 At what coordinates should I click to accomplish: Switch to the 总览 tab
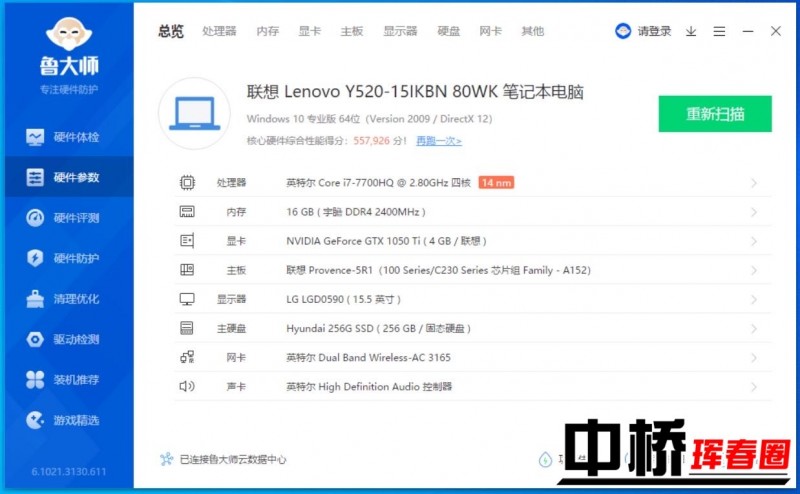pos(171,31)
